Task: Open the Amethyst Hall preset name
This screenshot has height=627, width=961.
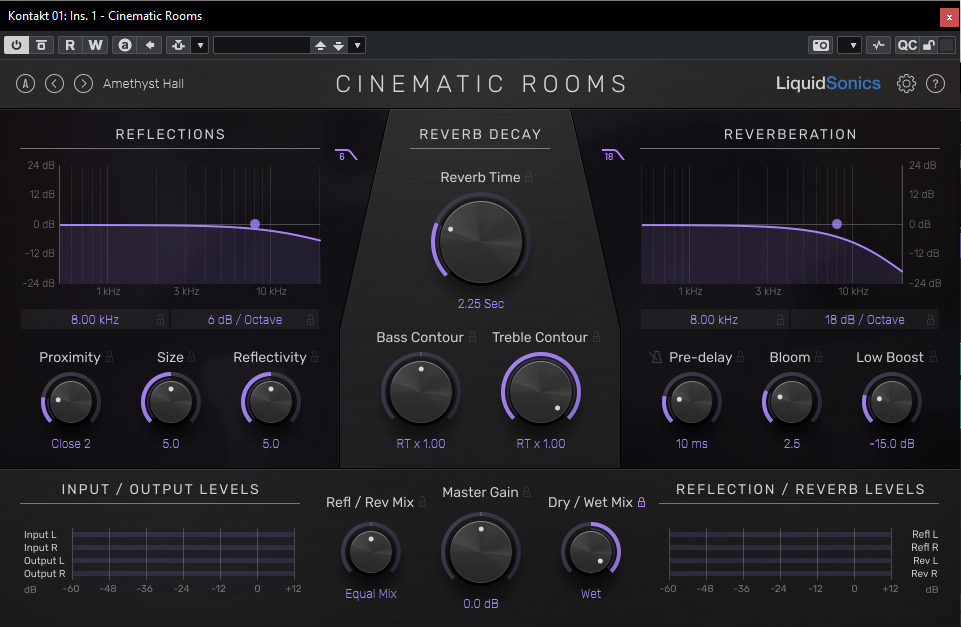Action: 143,84
